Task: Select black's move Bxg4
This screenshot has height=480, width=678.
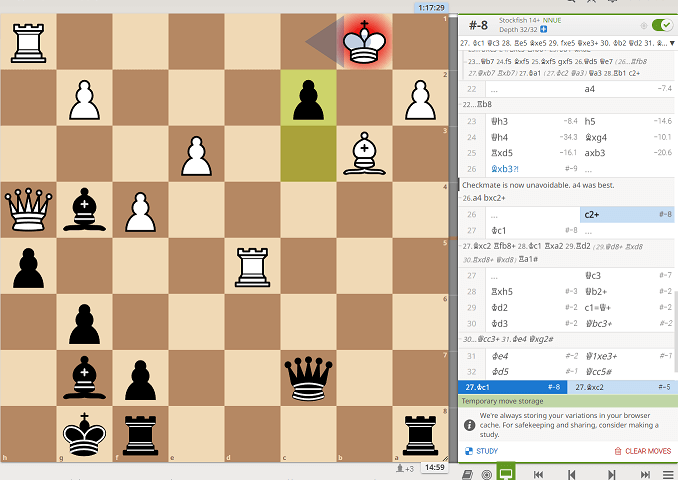Action: coord(627,137)
